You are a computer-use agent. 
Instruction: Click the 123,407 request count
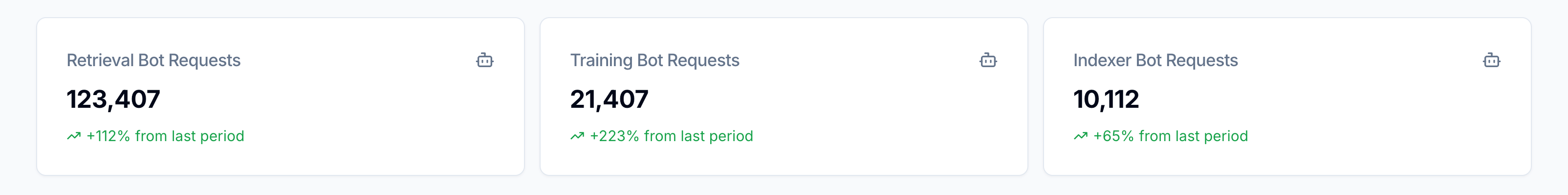point(113,99)
